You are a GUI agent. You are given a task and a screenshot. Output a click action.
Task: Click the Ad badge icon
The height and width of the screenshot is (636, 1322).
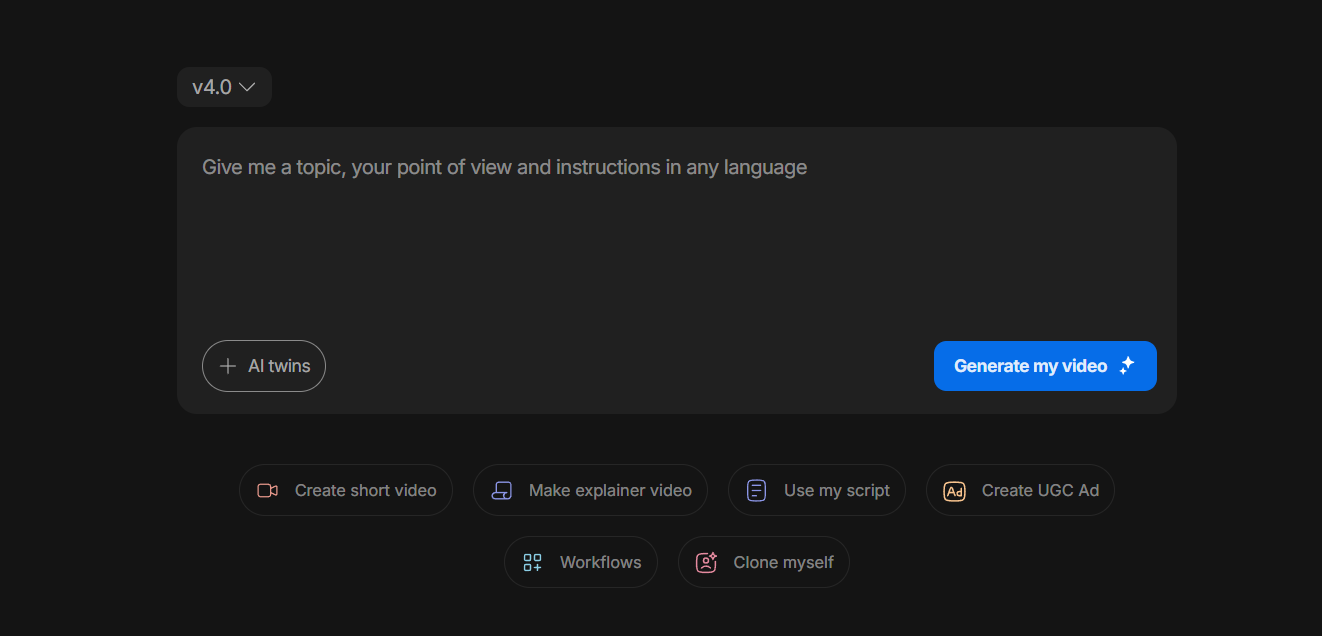click(x=955, y=491)
